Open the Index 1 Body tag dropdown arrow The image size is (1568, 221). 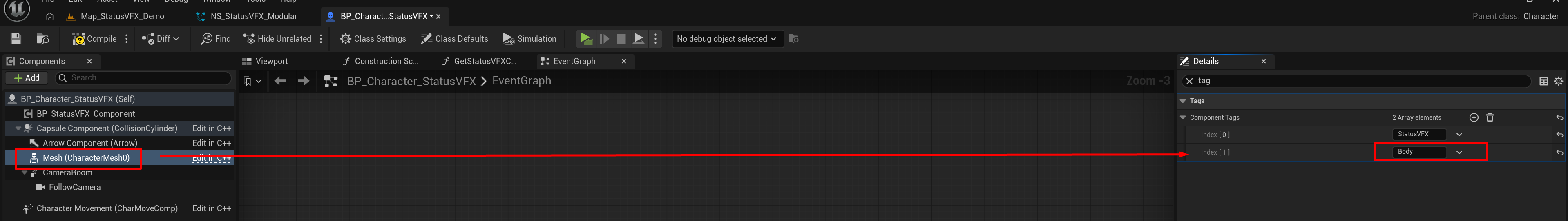[x=1459, y=152]
